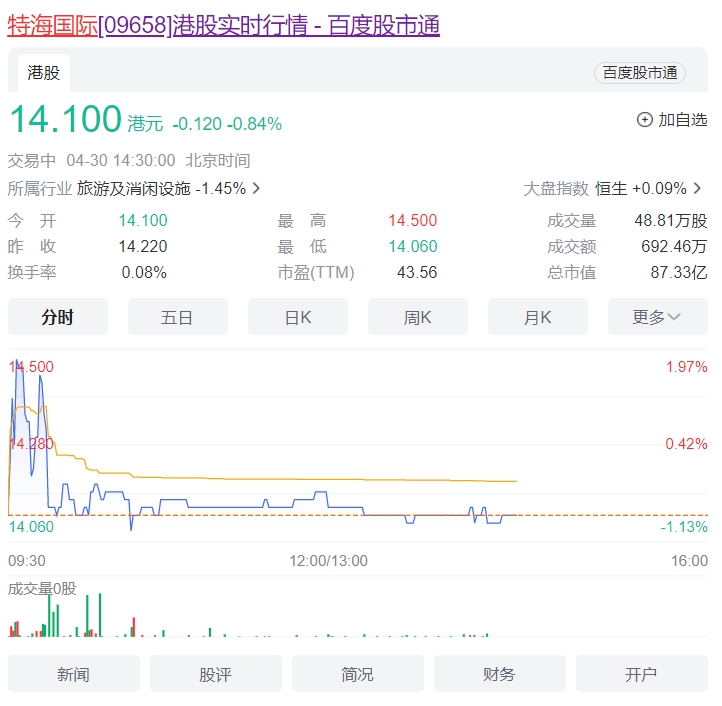The width and height of the screenshot is (722, 706).
Task: Click the 12:00/13:00 time axis label
Action: [x=328, y=561]
